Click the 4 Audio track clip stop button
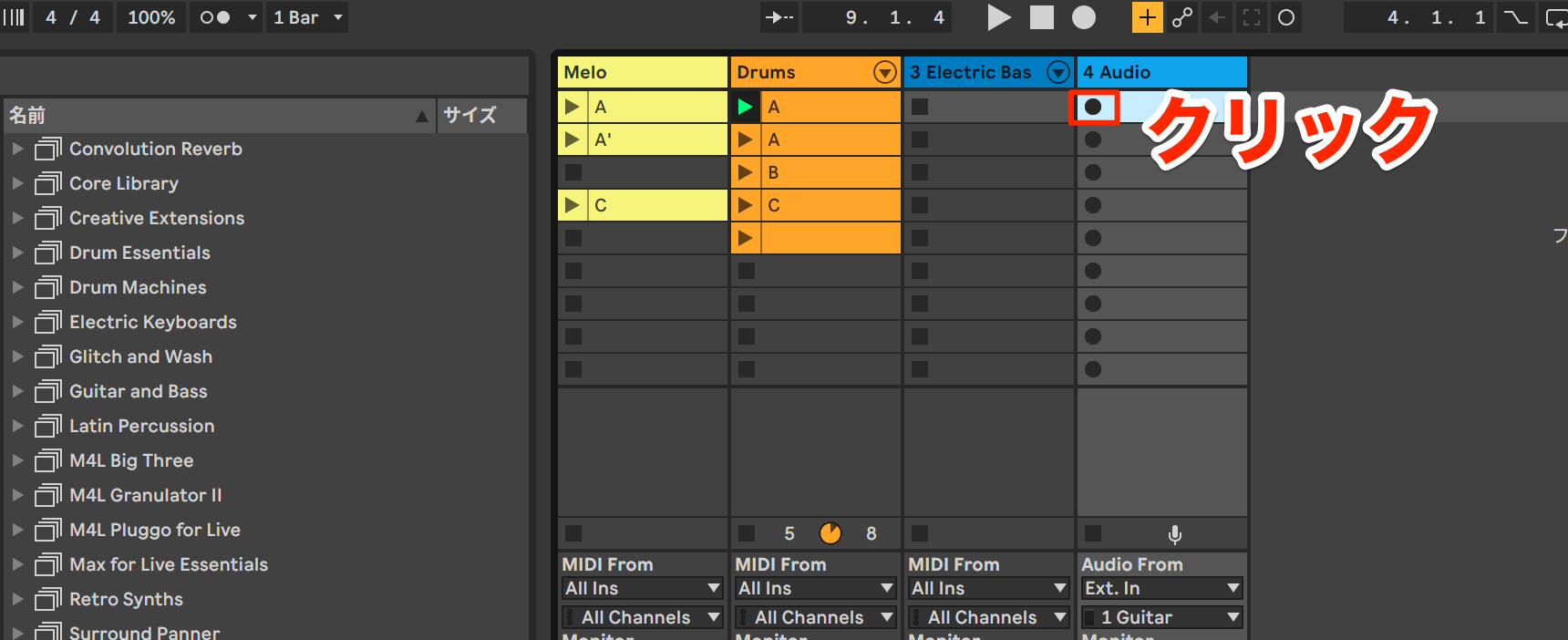This screenshot has width=1568, height=640. click(1093, 533)
